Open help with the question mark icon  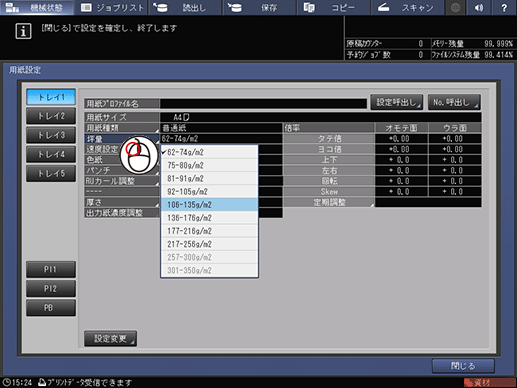(504, 7)
